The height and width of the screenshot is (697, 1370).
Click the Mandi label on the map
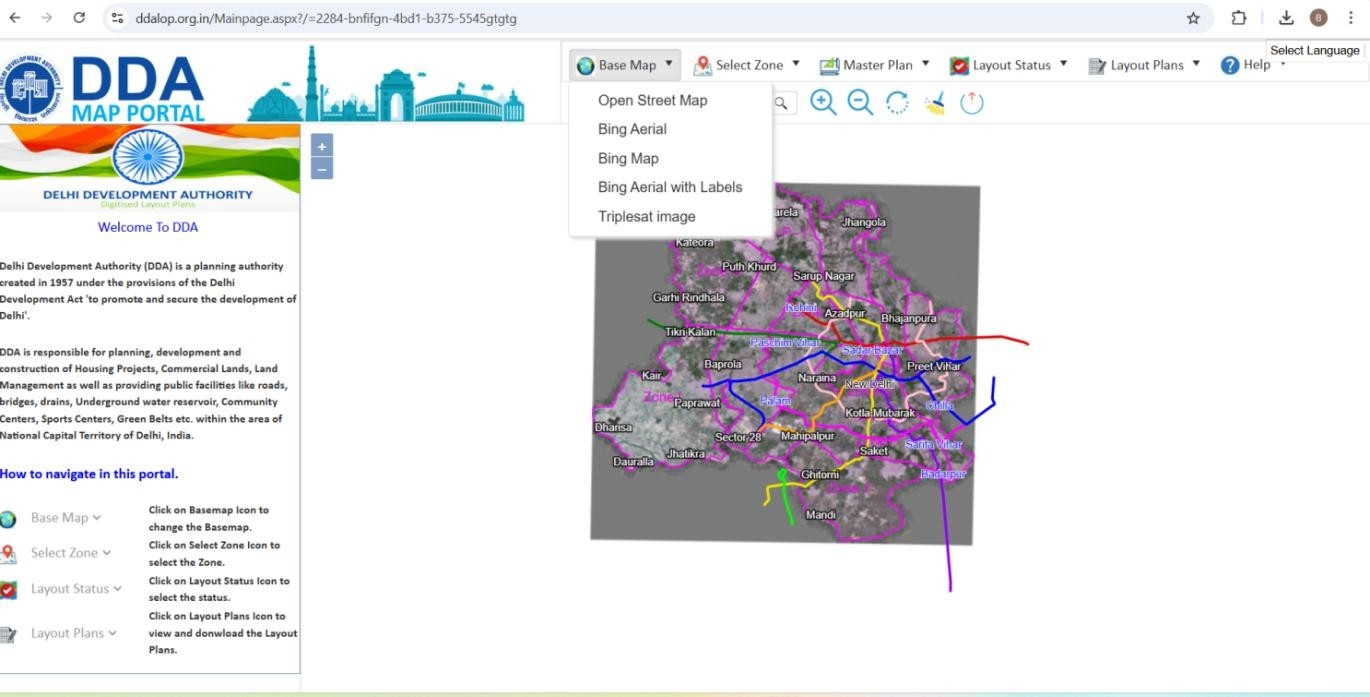820,515
